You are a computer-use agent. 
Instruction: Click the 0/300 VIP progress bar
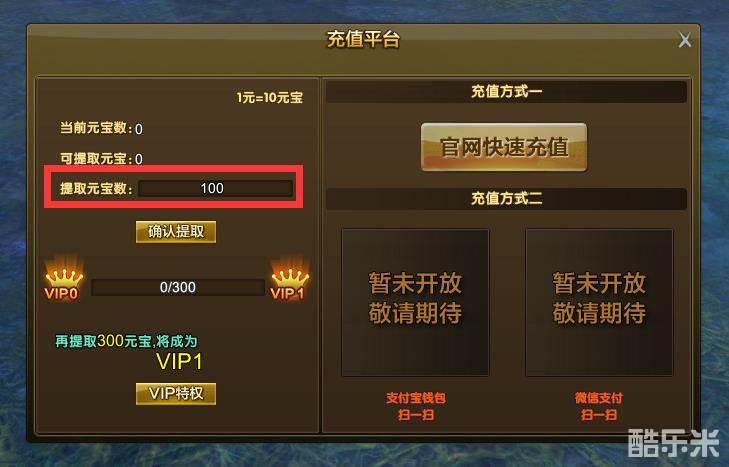(x=178, y=287)
